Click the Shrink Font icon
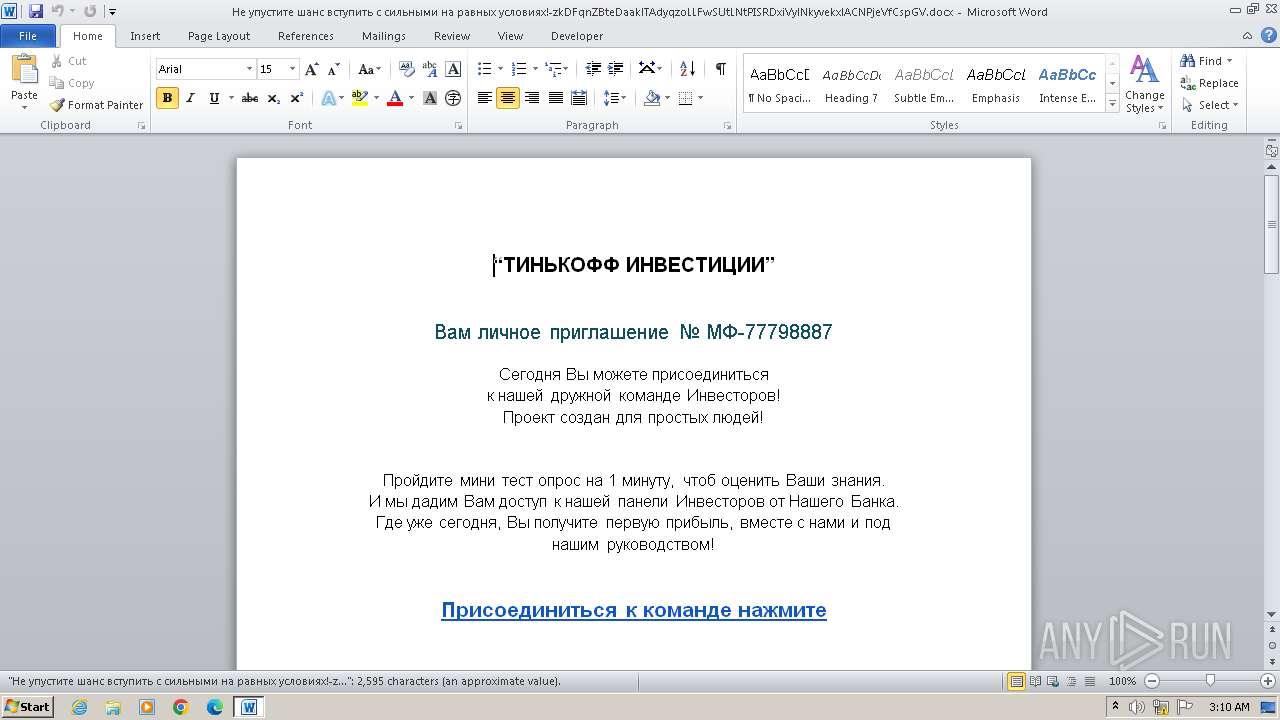Viewport: 1280px width, 720px height. (x=332, y=69)
